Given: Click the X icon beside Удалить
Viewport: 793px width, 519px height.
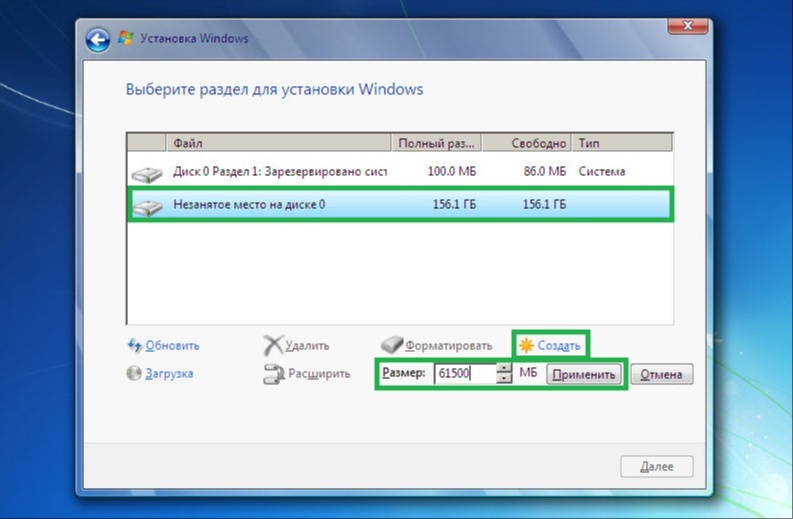Looking at the screenshot, I should [x=273, y=345].
